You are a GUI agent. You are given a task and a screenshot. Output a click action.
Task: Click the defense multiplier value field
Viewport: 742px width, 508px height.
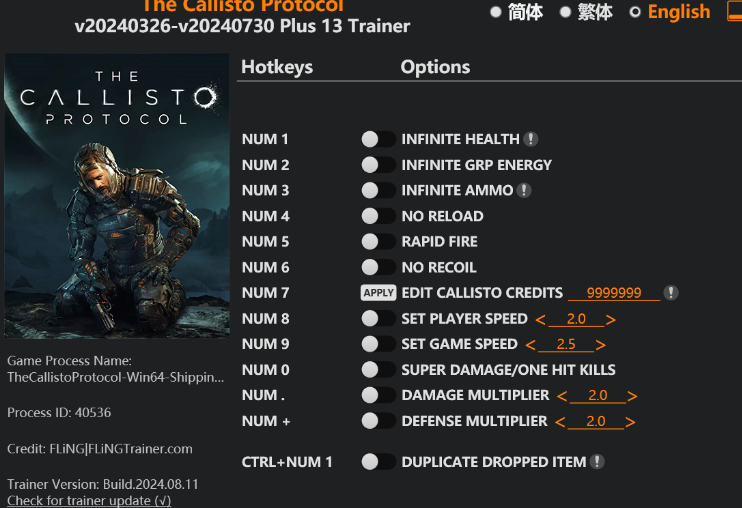[595, 421]
